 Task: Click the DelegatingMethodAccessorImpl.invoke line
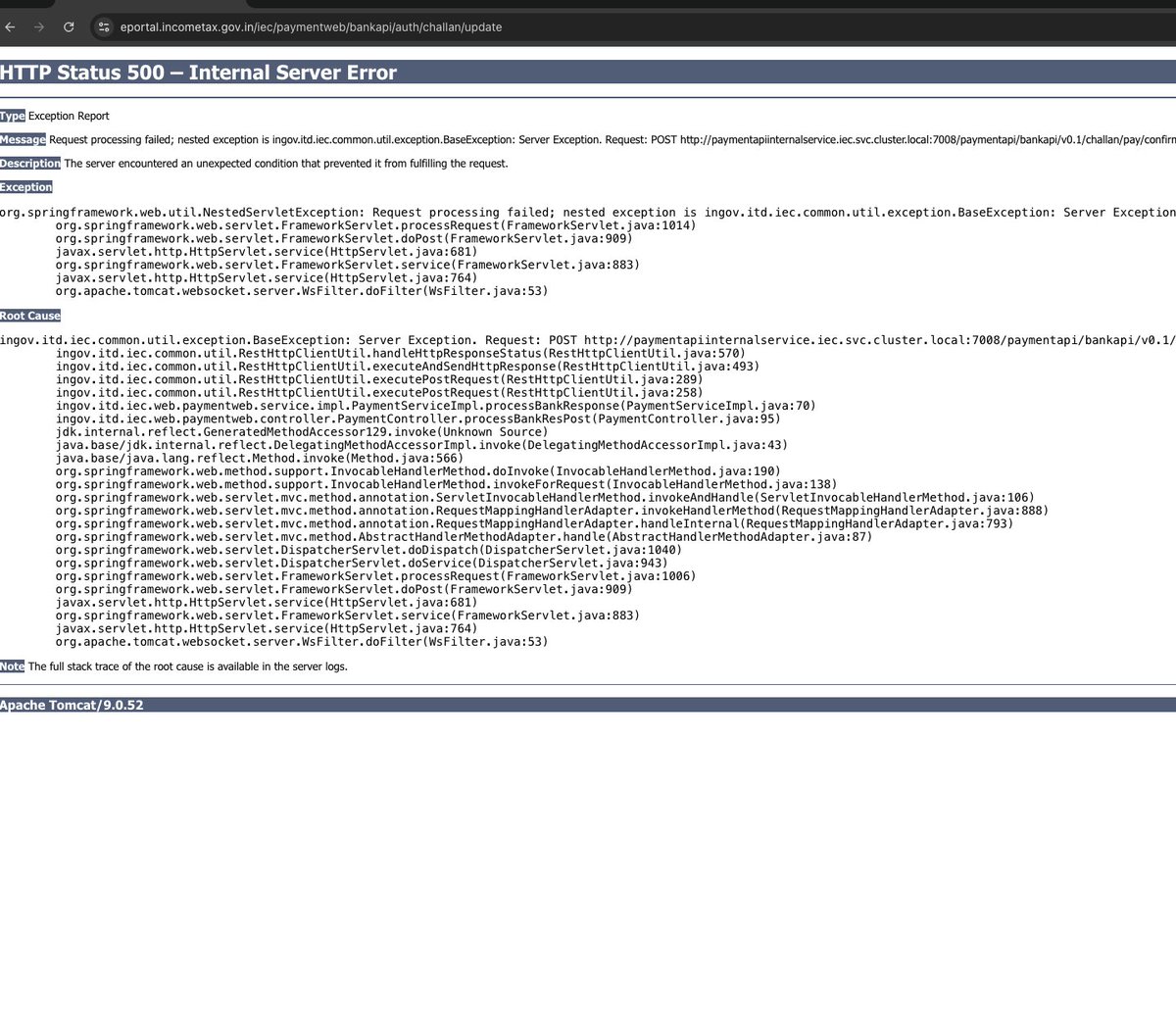[x=421, y=445]
